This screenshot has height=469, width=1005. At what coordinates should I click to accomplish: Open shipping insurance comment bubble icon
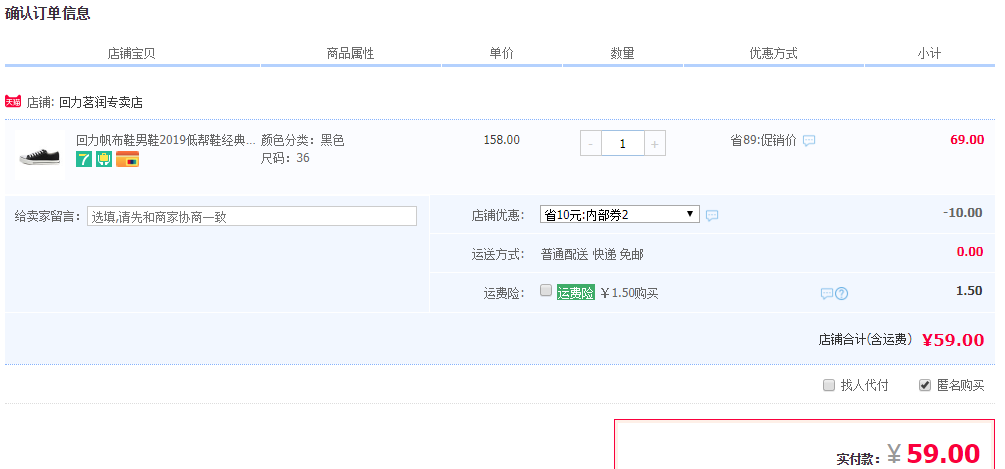click(x=827, y=293)
